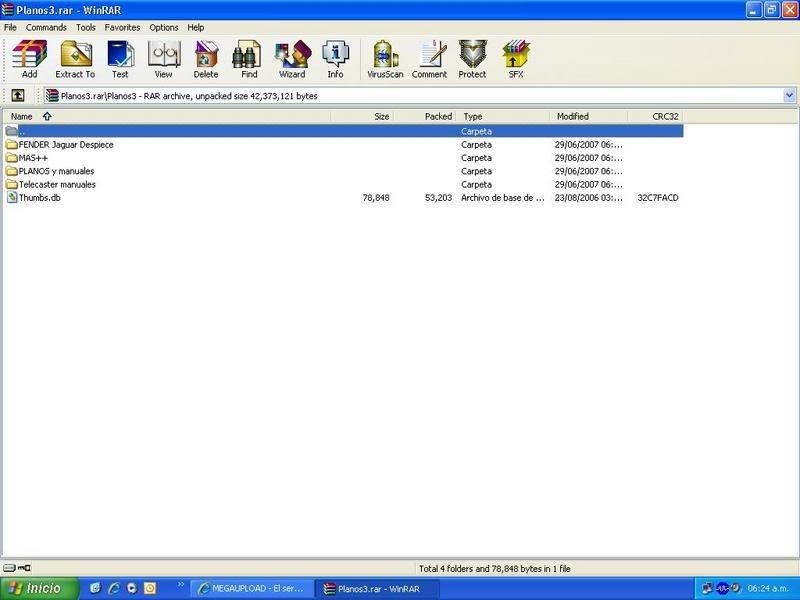The image size is (800, 600).
Task: Show archive Info
Action: (x=335, y=59)
